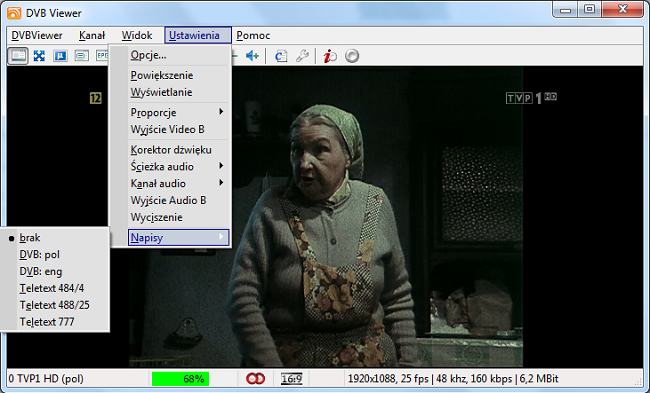Image resolution: width=650 pixels, height=393 pixels.
Task: Click the red stereo audio indicator
Action: (255, 378)
